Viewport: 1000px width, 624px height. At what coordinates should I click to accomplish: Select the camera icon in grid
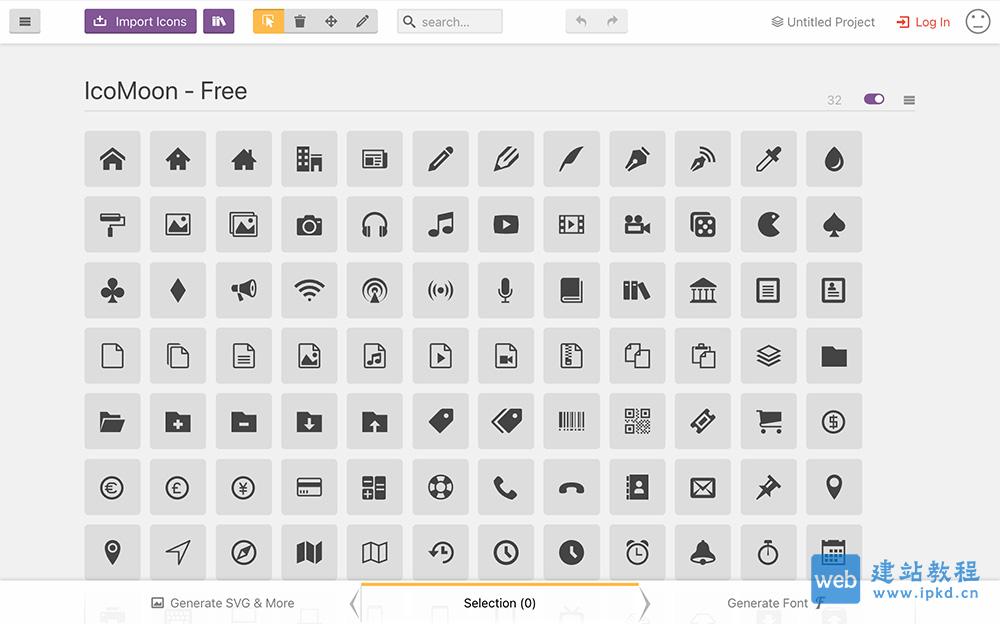[x=309, y=225]
